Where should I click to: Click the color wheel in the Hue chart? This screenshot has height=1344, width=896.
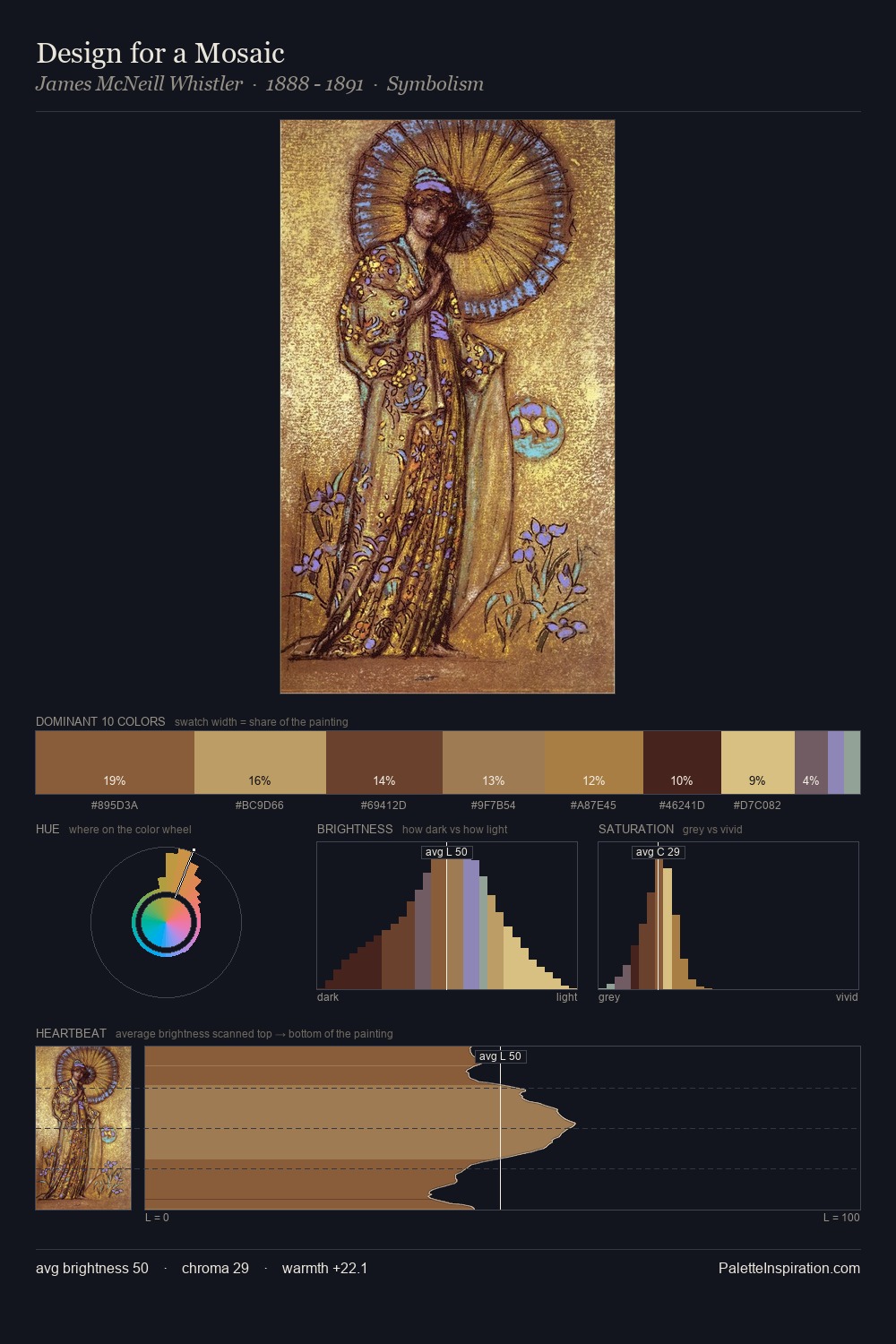(x=166, y=922)
